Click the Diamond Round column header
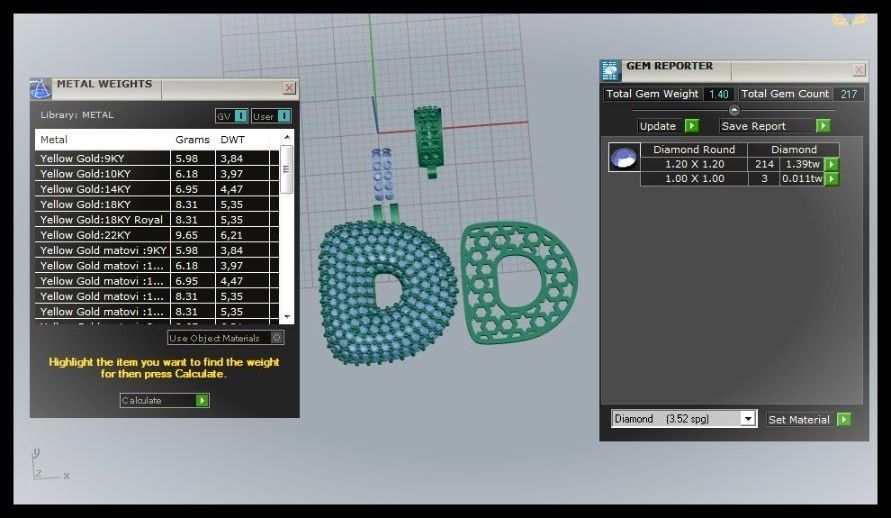891x518 pixels. [x=694, y=149]
